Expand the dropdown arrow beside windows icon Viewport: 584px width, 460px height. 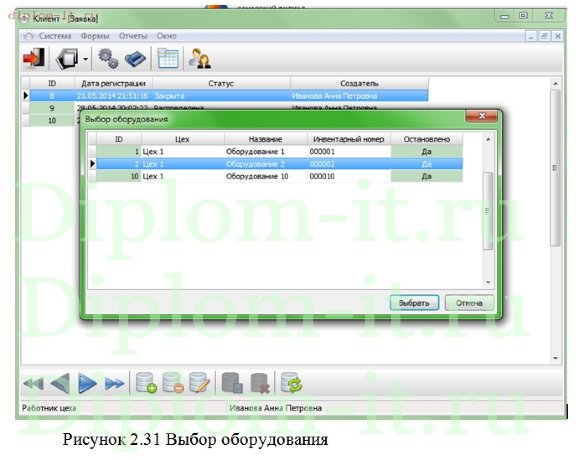tap(85, 59)
